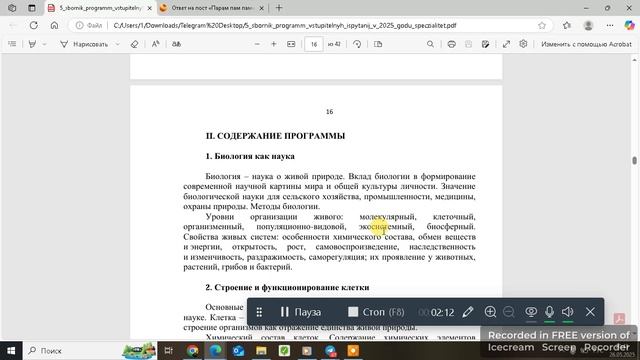Open the browser profile avatar

(588, 25)
